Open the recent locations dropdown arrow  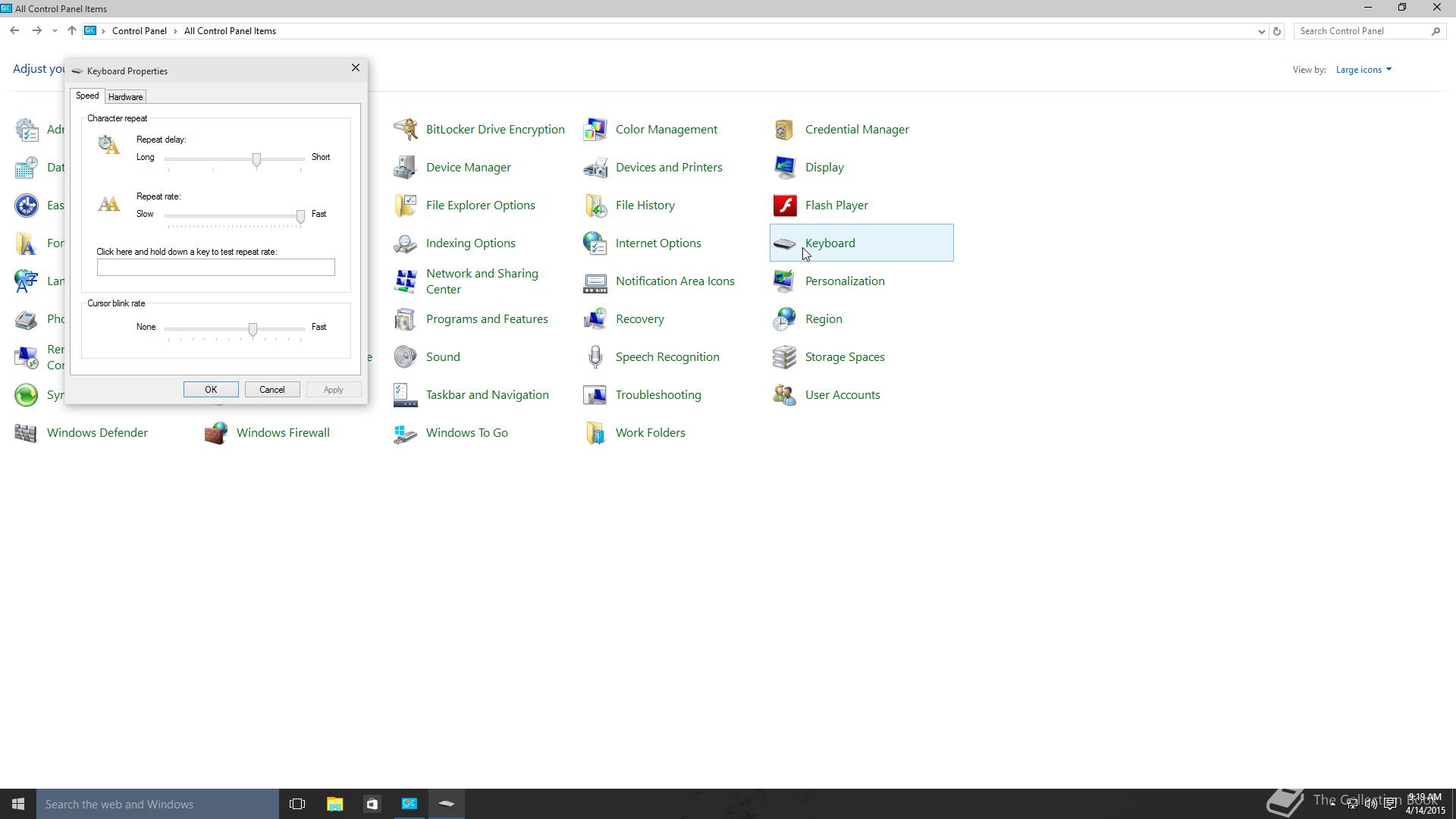55,31
